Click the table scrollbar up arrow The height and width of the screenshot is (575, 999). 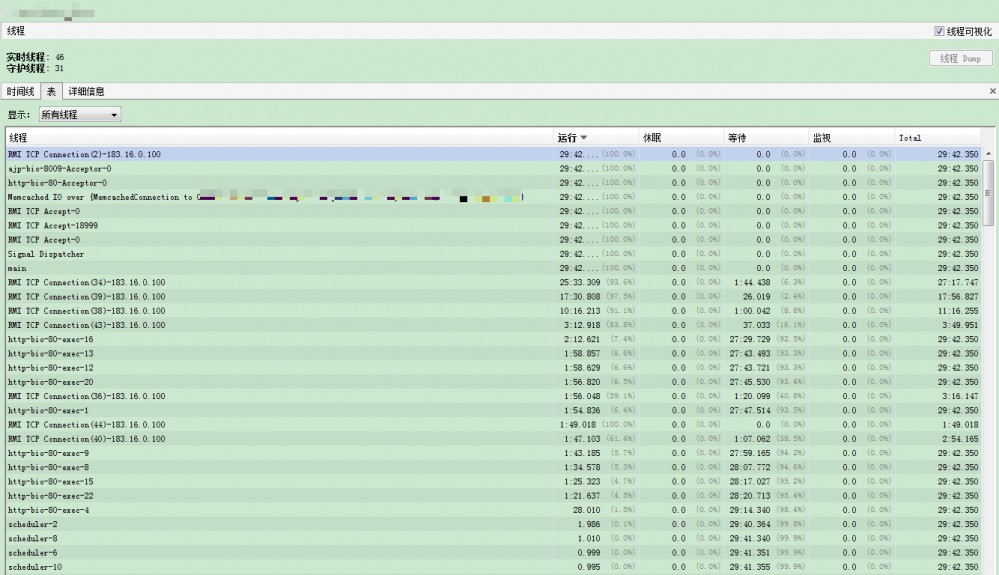pos(988,153)
